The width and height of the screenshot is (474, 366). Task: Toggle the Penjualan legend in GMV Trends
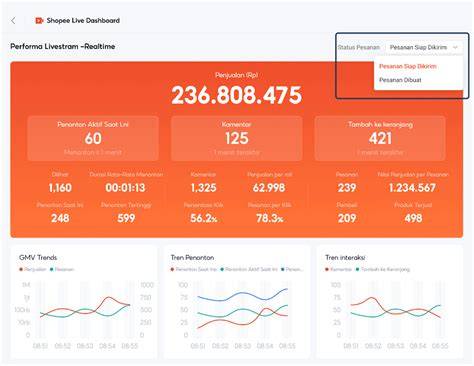coord(33,269)
